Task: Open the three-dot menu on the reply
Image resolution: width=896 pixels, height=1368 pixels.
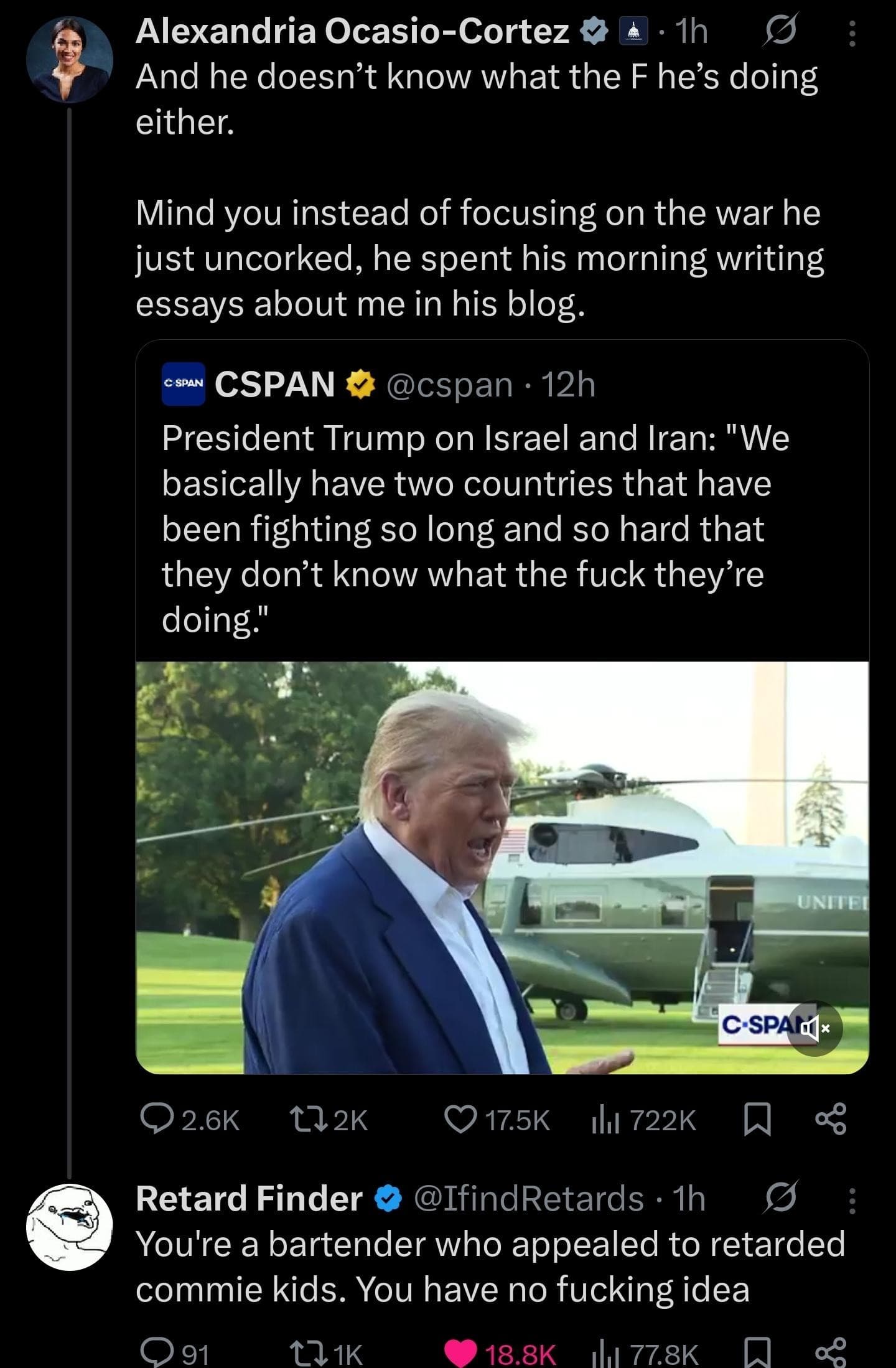Action: 852,1200
